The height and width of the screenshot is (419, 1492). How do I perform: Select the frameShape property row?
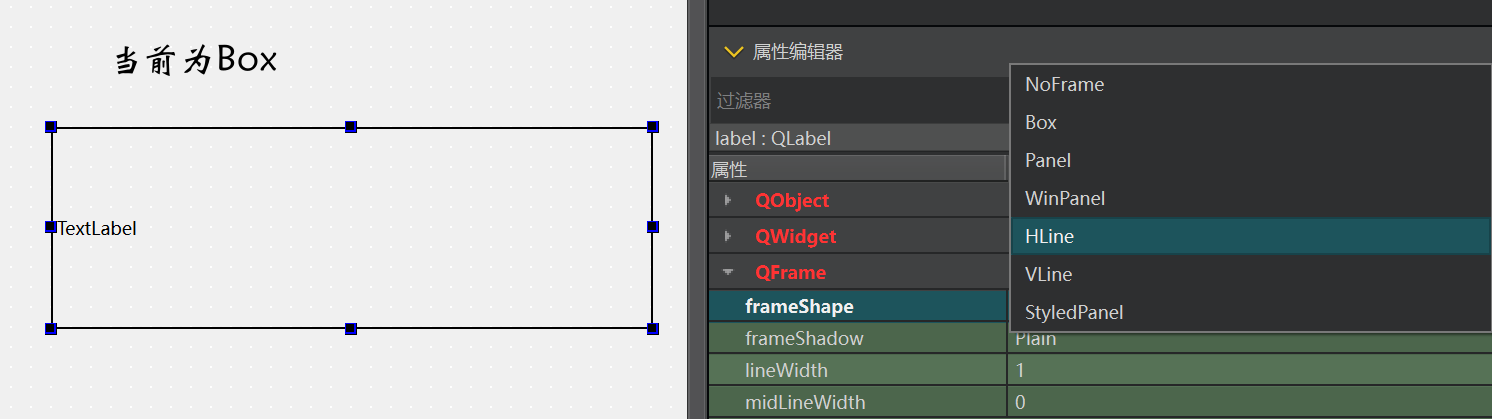pyautogui.click(x=799, y=306)
